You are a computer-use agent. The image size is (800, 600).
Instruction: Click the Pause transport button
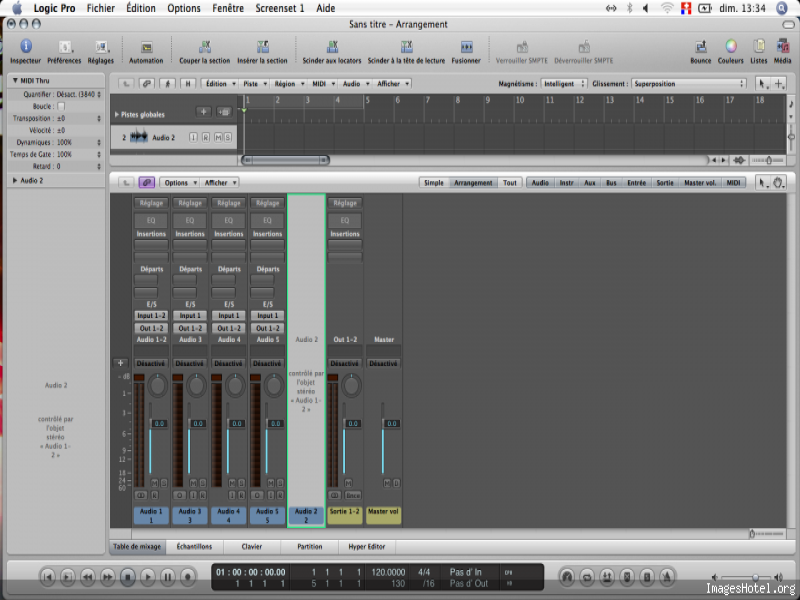coord(167,577)
